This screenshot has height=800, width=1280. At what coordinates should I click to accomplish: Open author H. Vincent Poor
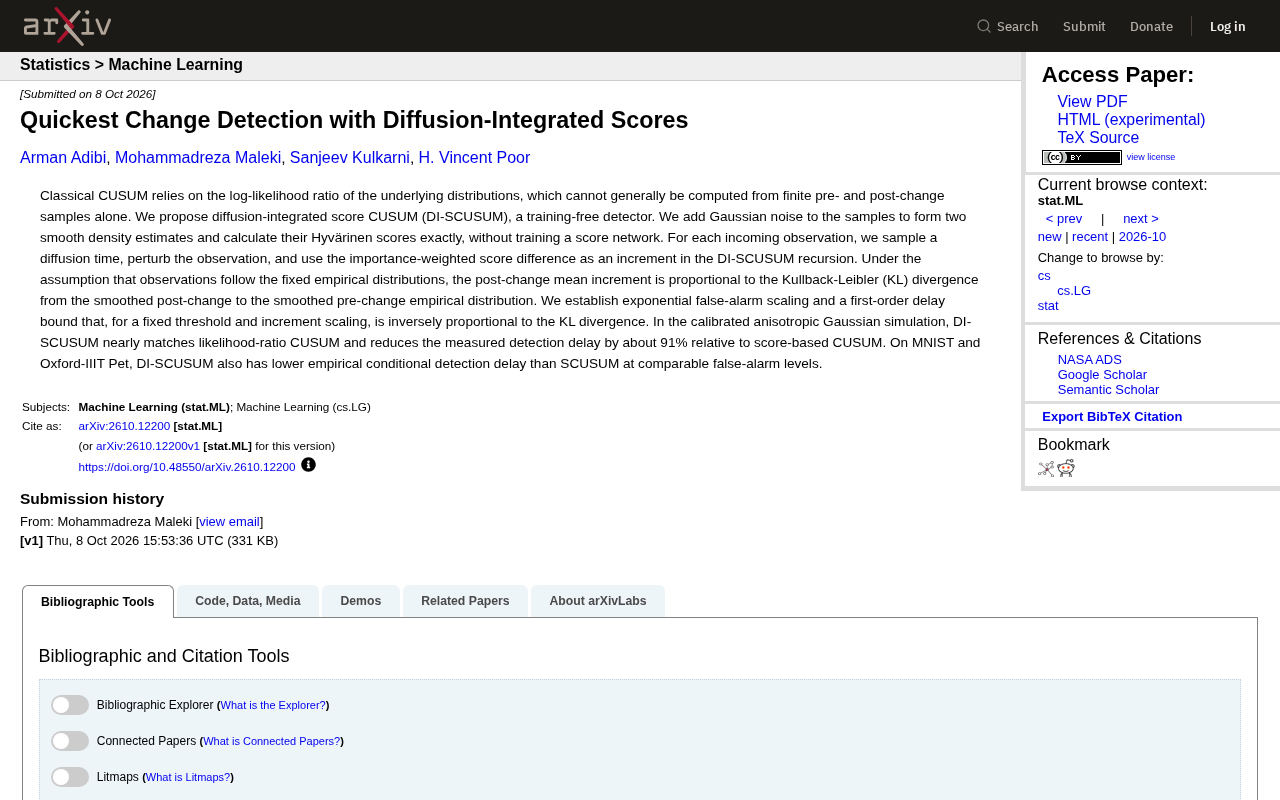474,158
